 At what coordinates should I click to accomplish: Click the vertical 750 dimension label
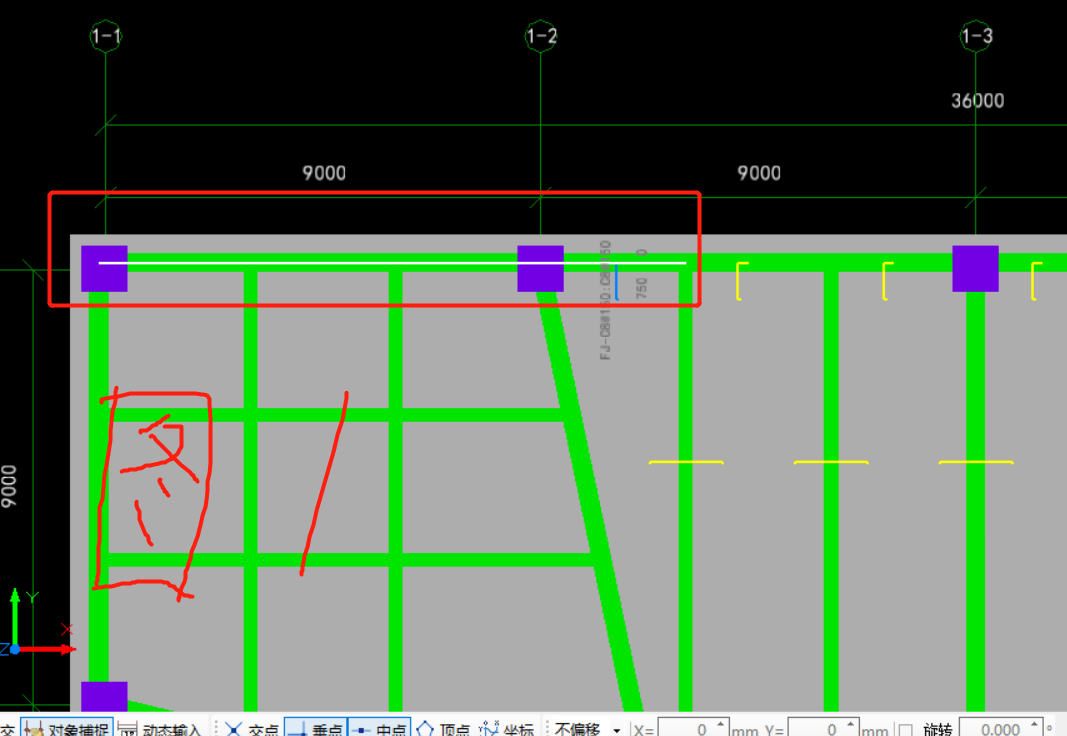tap(641, 288)
